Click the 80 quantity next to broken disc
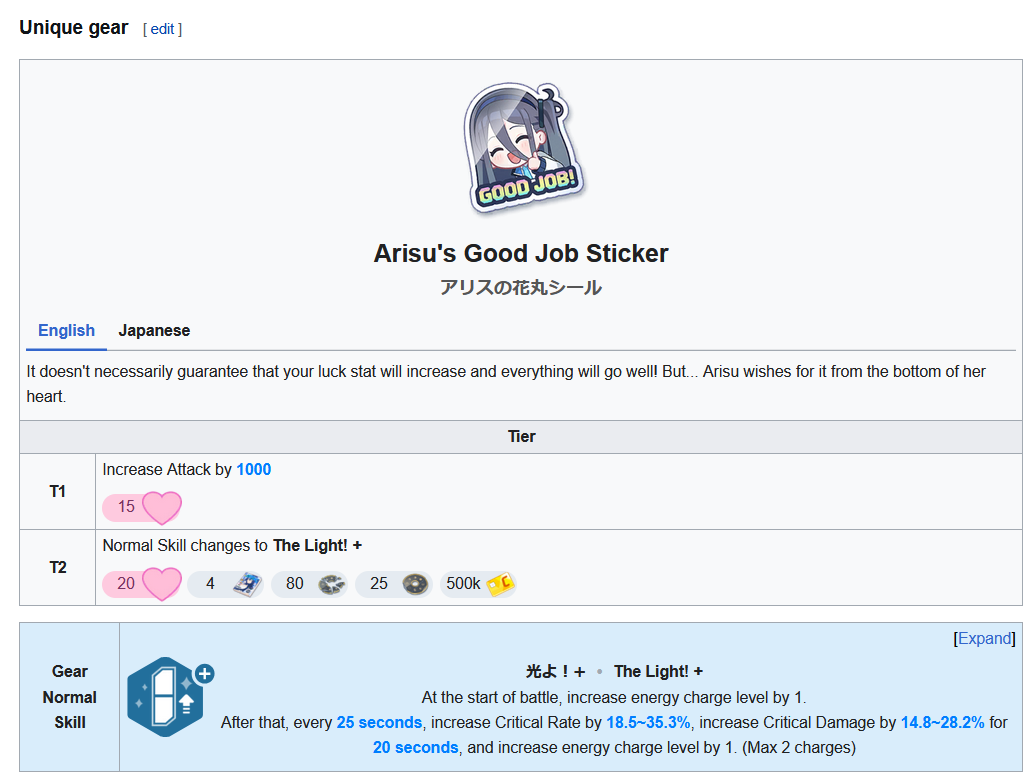This screenshot has width=1033, height=784. pyautogui.click(x=294, y=584)
